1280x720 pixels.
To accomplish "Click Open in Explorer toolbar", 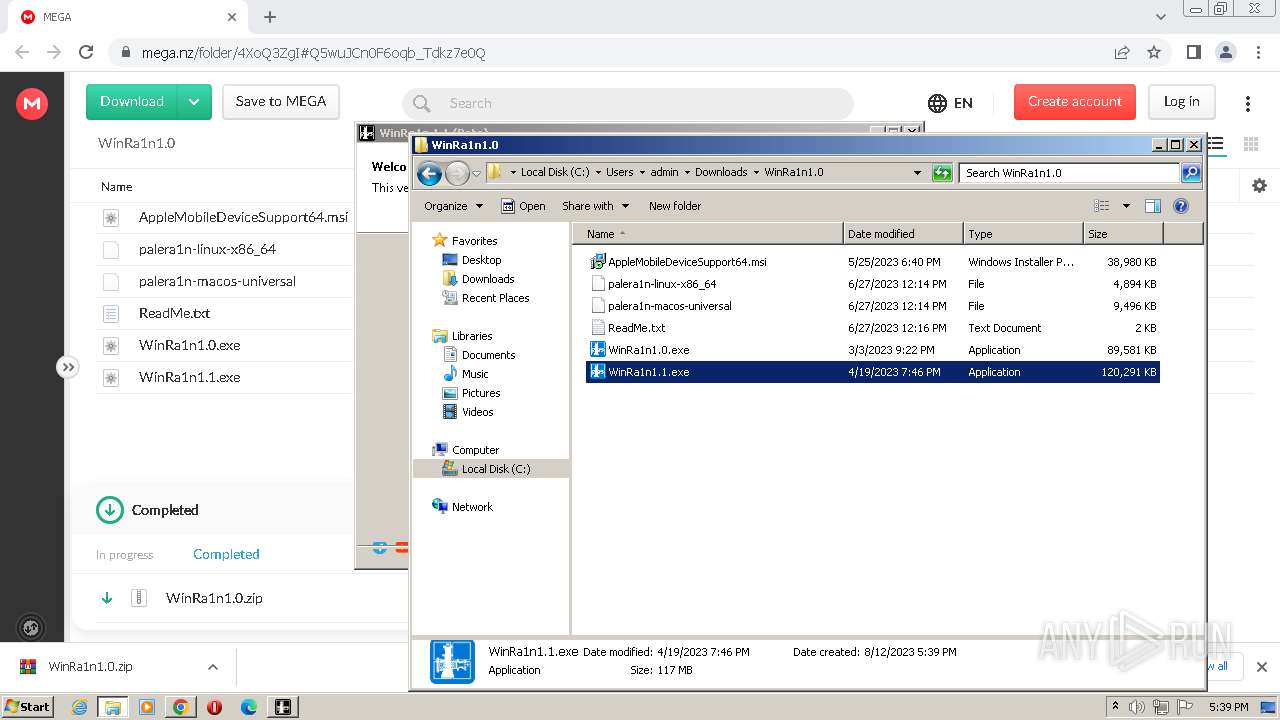I will pyautogui.click(x=523, y=206).
